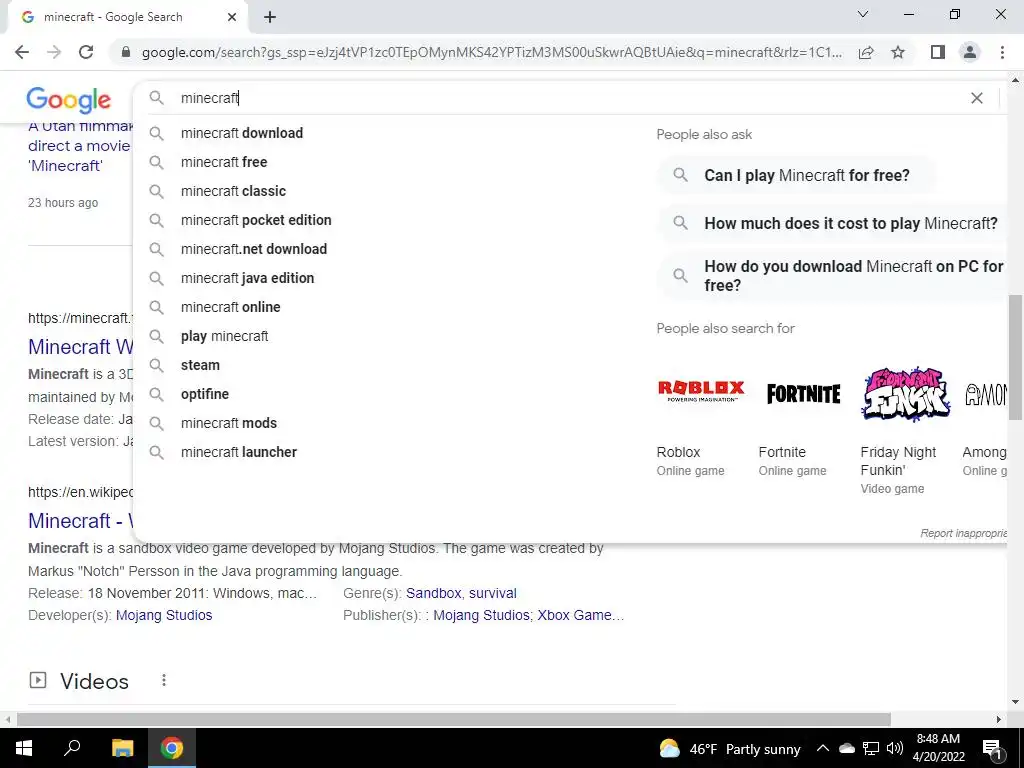Open the Videos section three-dot menu
This screenshot has width=1024, height=768.
(164, 680)
